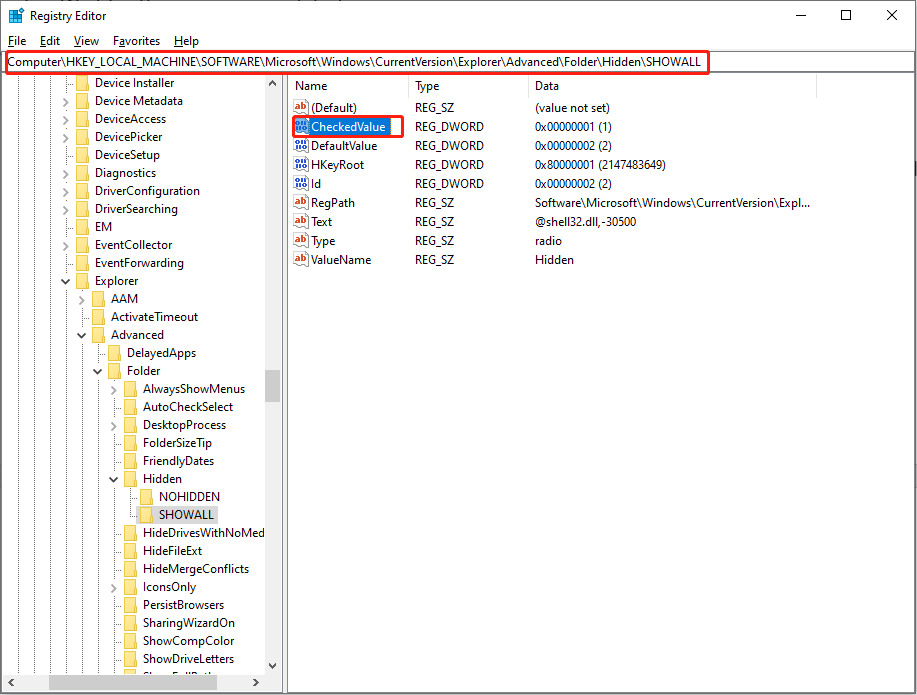Screen dimensions: 917x695
Task: Open the Help menu
Action: [x=186, y=41]
